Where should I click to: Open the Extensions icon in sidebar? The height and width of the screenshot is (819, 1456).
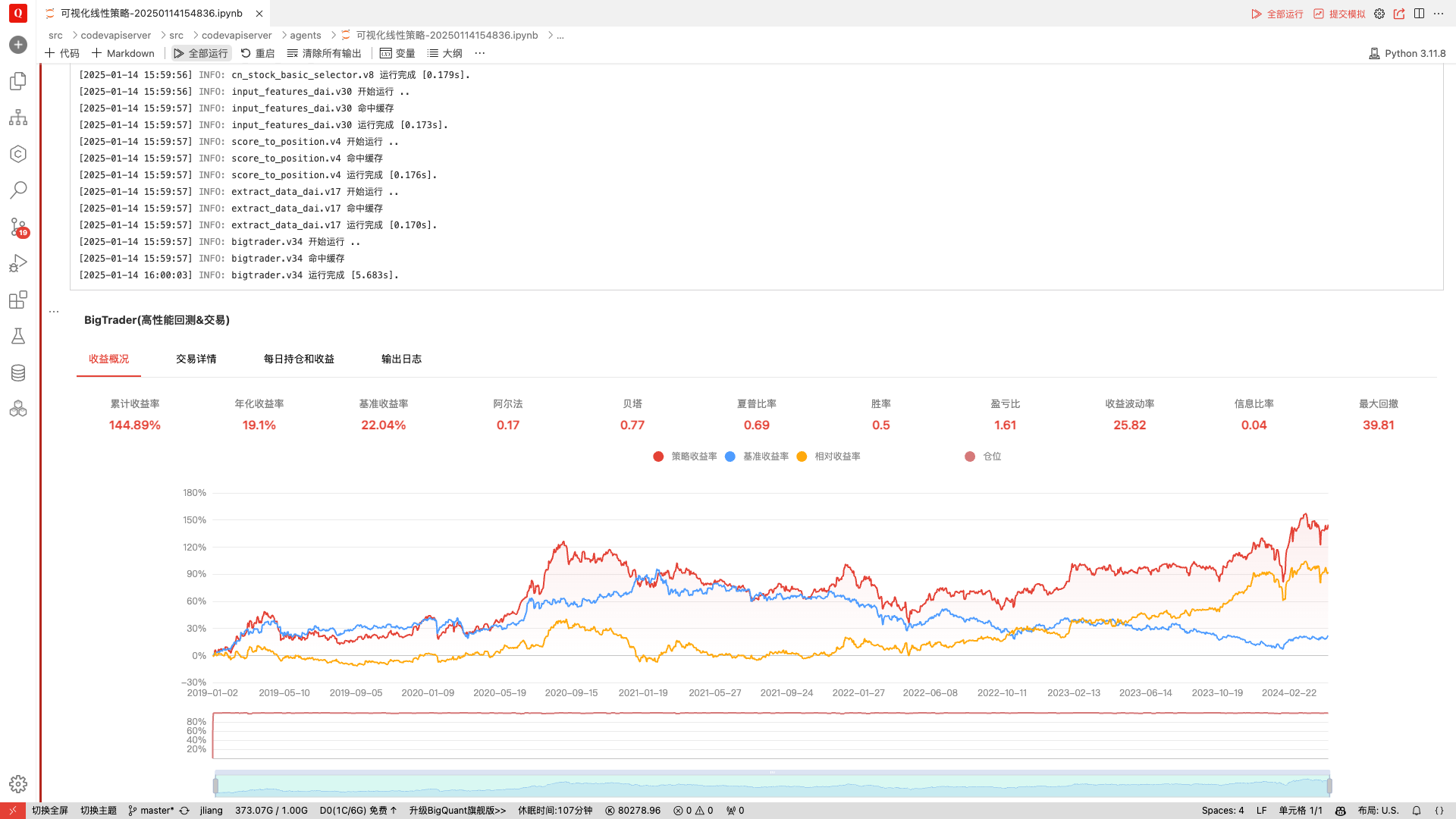click(18, 300)
